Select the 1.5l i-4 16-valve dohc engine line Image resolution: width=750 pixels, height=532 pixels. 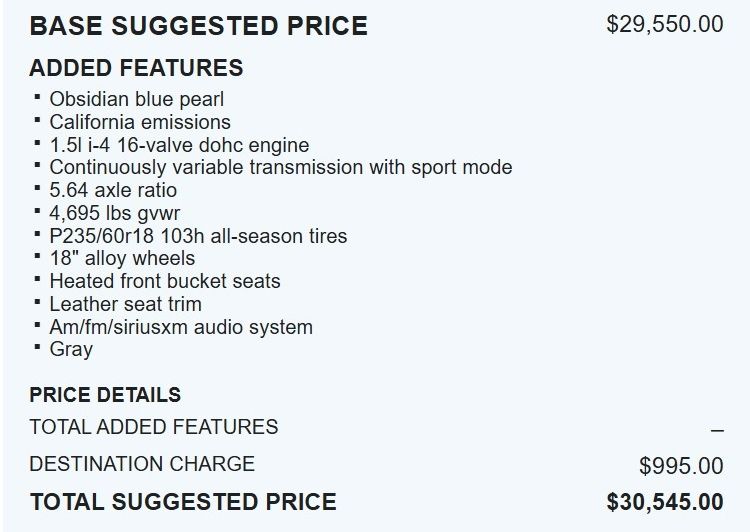179,145
